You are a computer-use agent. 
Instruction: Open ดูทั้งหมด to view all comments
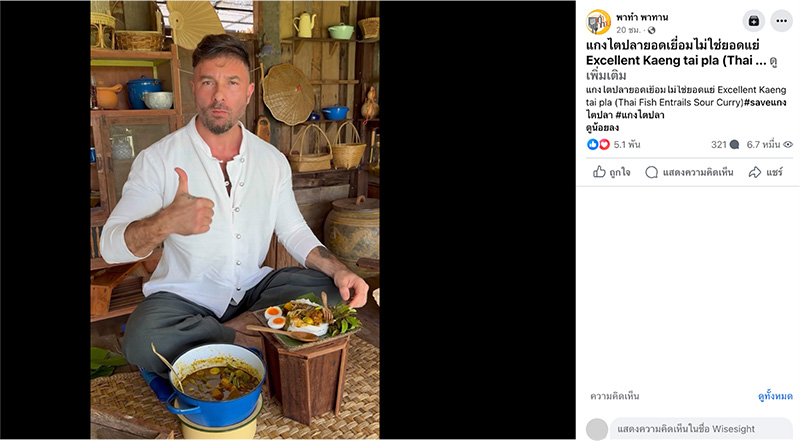click(775, 396)
